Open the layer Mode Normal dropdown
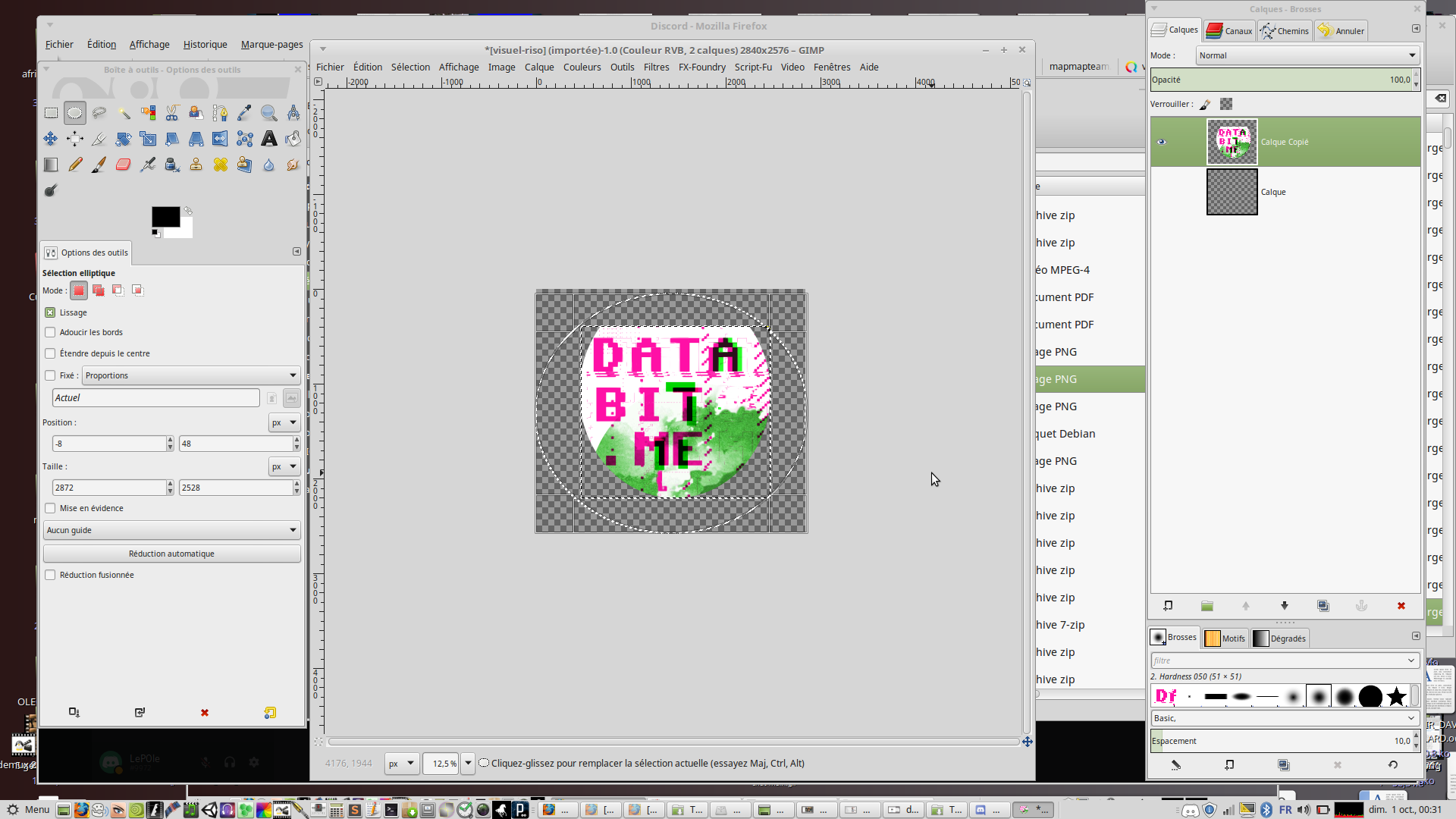Viewport: 1456px width, 819px height. coord(1307,55)
